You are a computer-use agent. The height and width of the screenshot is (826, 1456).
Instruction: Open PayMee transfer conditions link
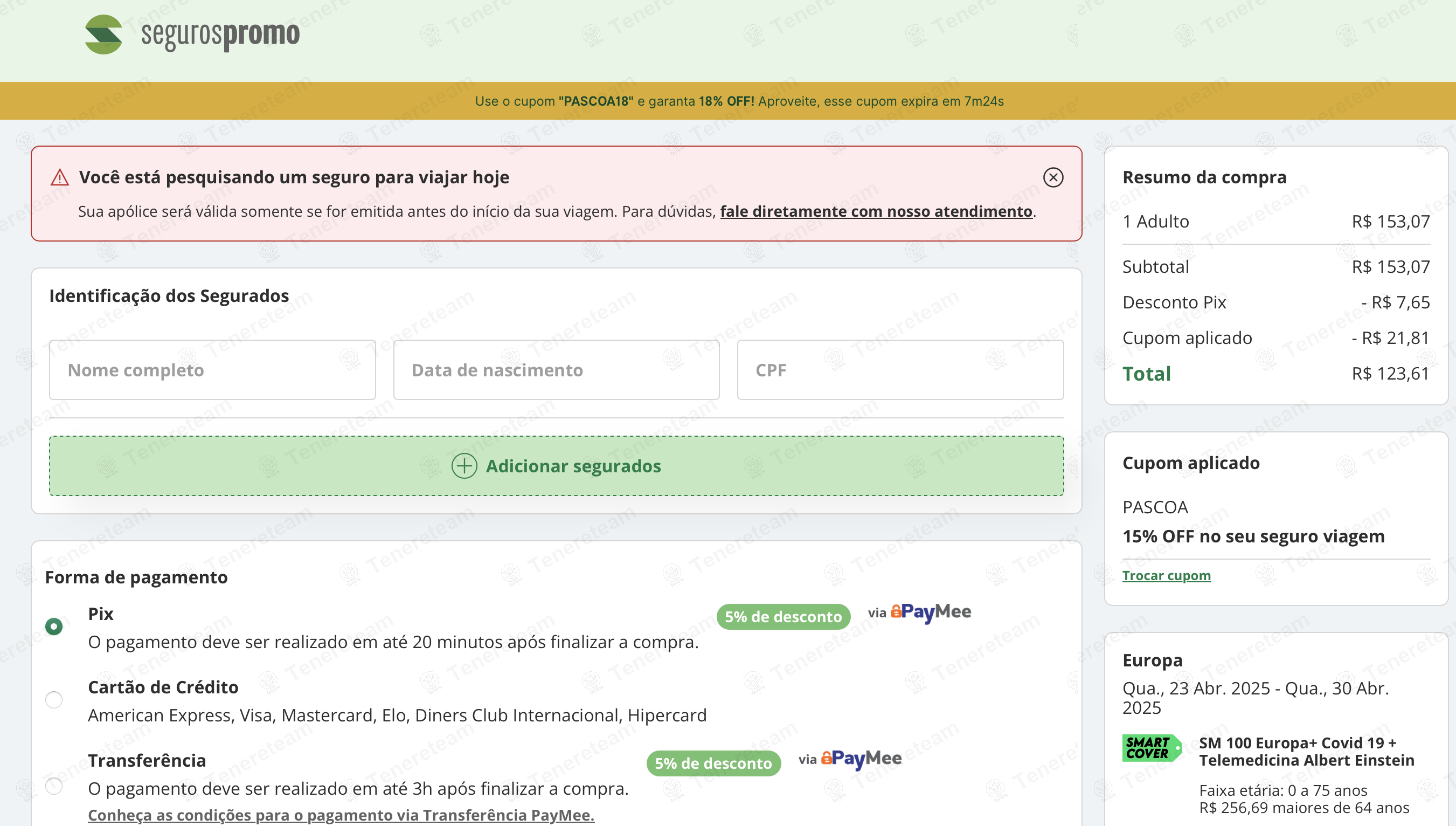pyautogui.click(x=341, y=815)
